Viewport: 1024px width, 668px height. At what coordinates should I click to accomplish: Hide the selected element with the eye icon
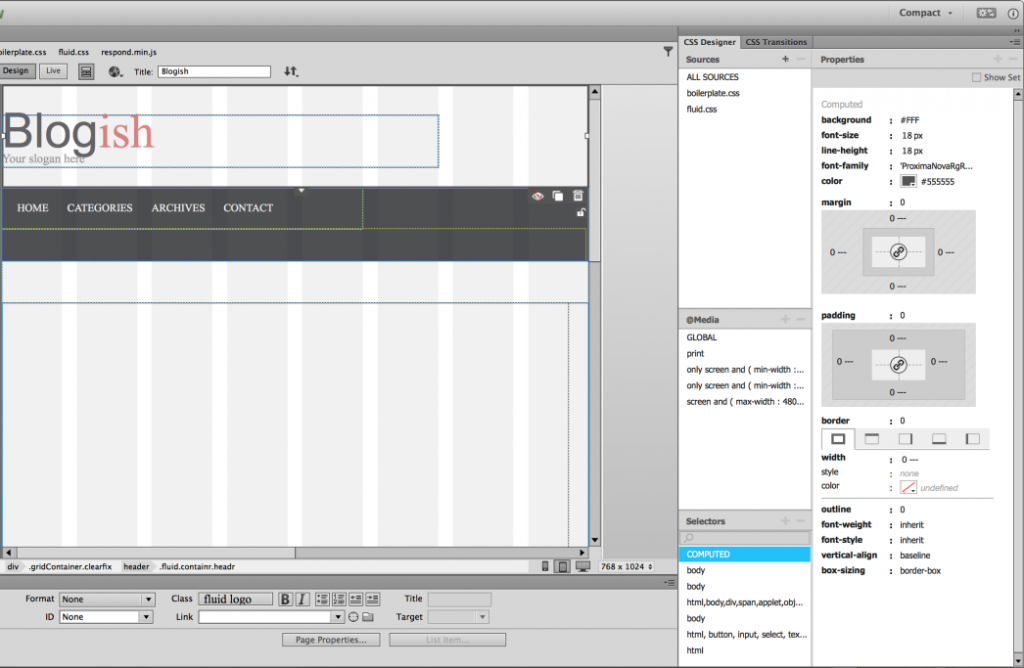(x=537, y=196)
